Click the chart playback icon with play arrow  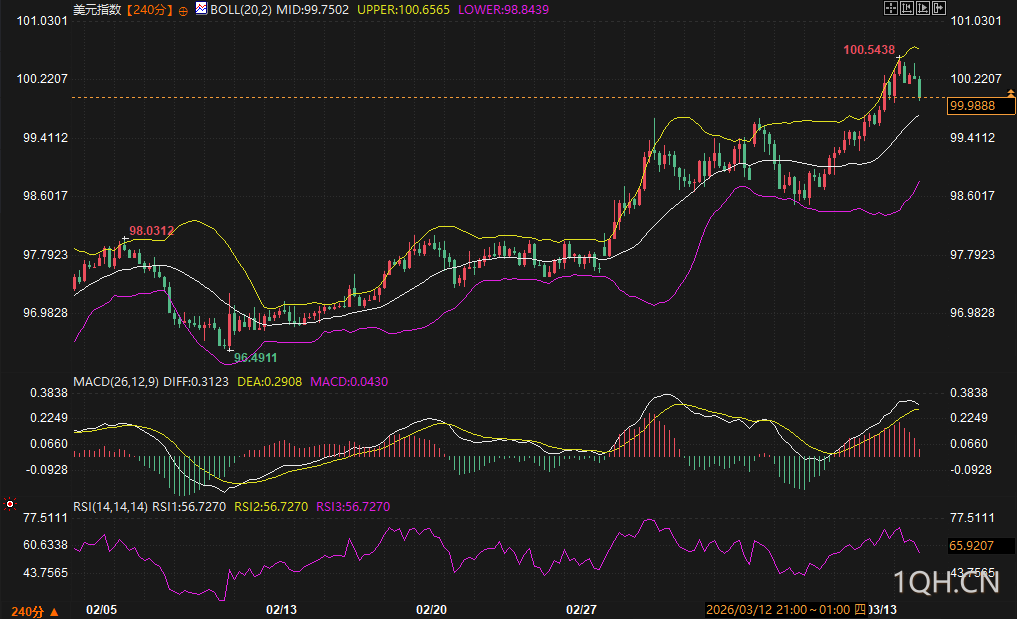click(x=922, y=9)
